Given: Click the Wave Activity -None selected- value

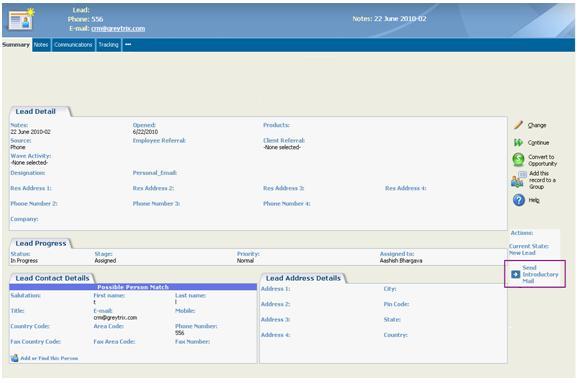Looking at the screenshot, I should 29,163.
